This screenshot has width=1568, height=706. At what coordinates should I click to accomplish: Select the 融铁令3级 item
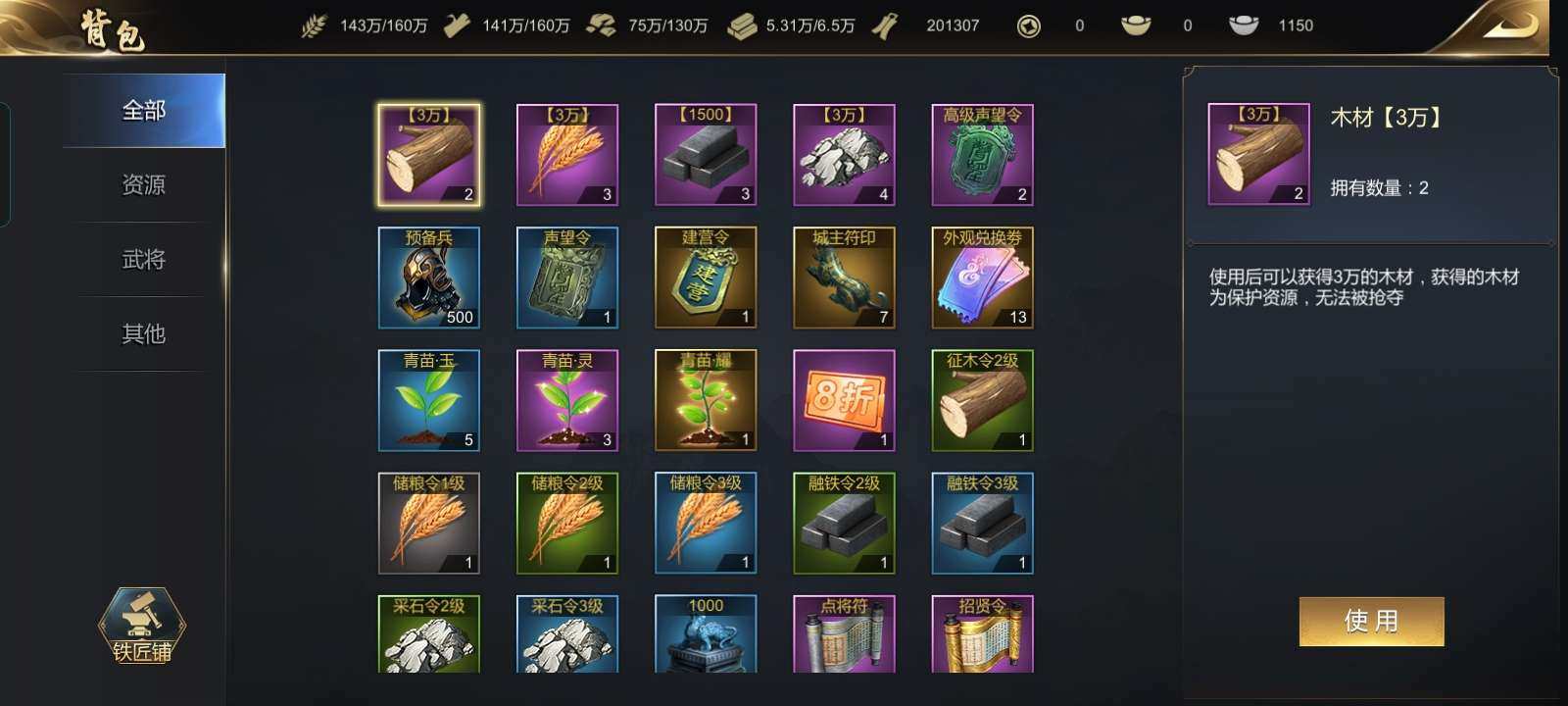(x=982, y=523)
